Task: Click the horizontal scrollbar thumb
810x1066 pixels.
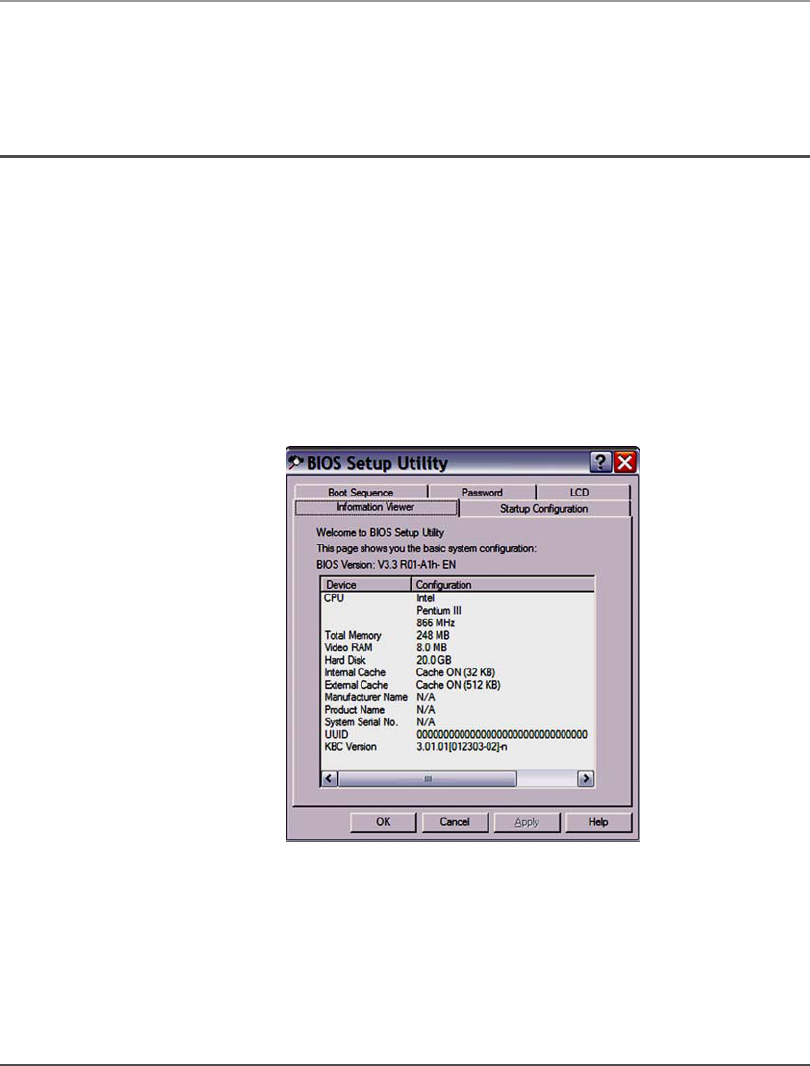Action: 427,778
